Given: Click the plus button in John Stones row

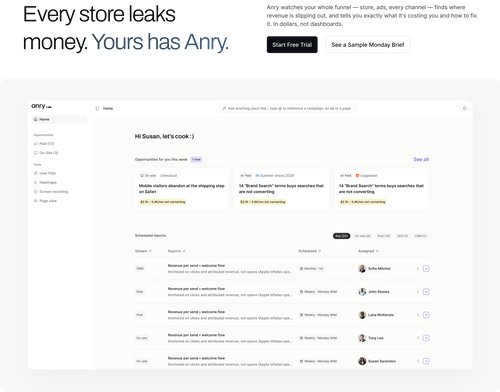Looking at the screenshot, I should pyautogui.click(x=426, y=292).
